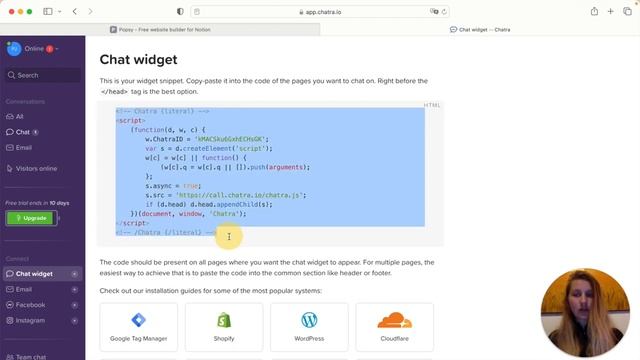Open Visitors online
Image resolution: width=640 pixels, height=360 pixels.
[32, 168]
